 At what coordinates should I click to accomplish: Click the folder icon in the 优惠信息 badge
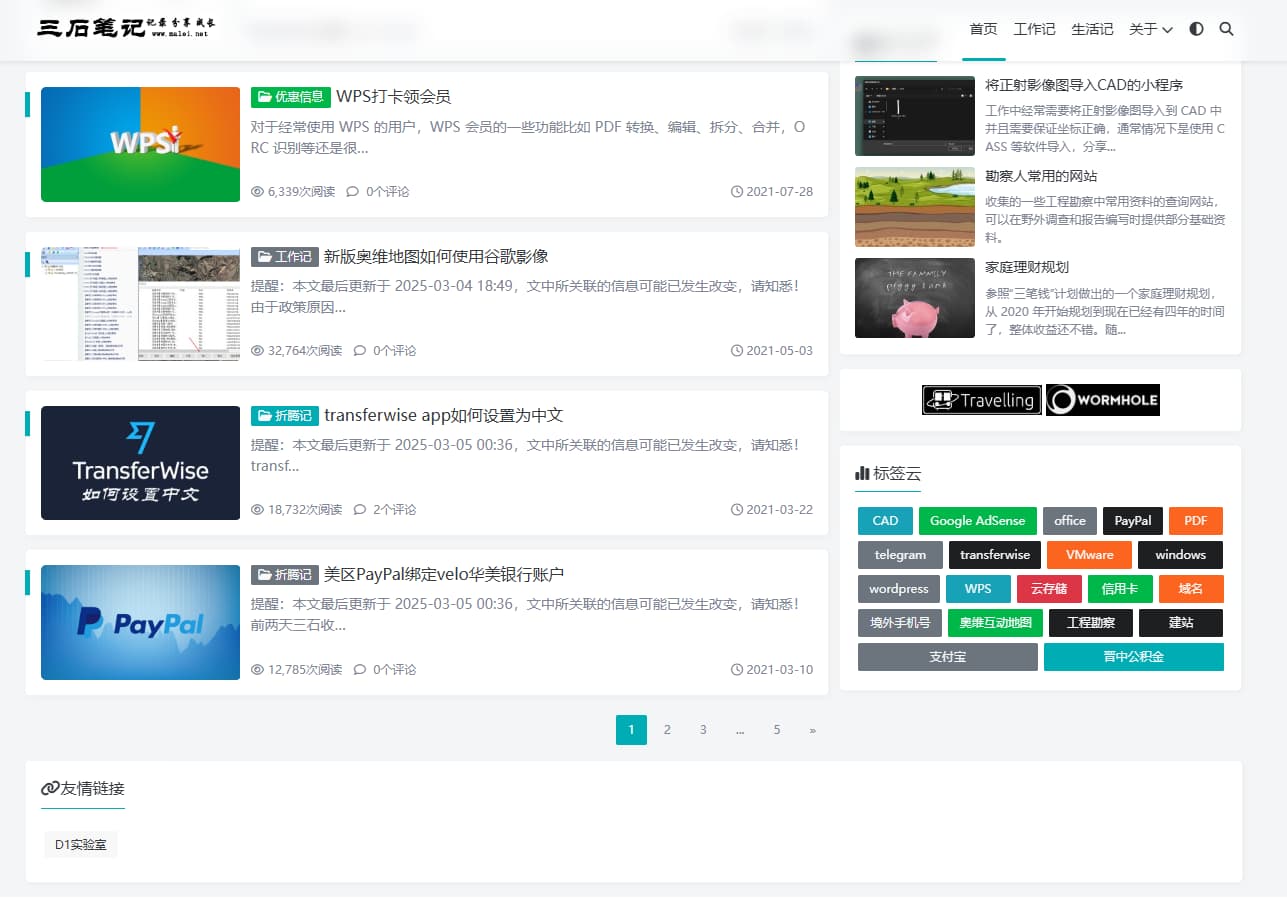265,97
